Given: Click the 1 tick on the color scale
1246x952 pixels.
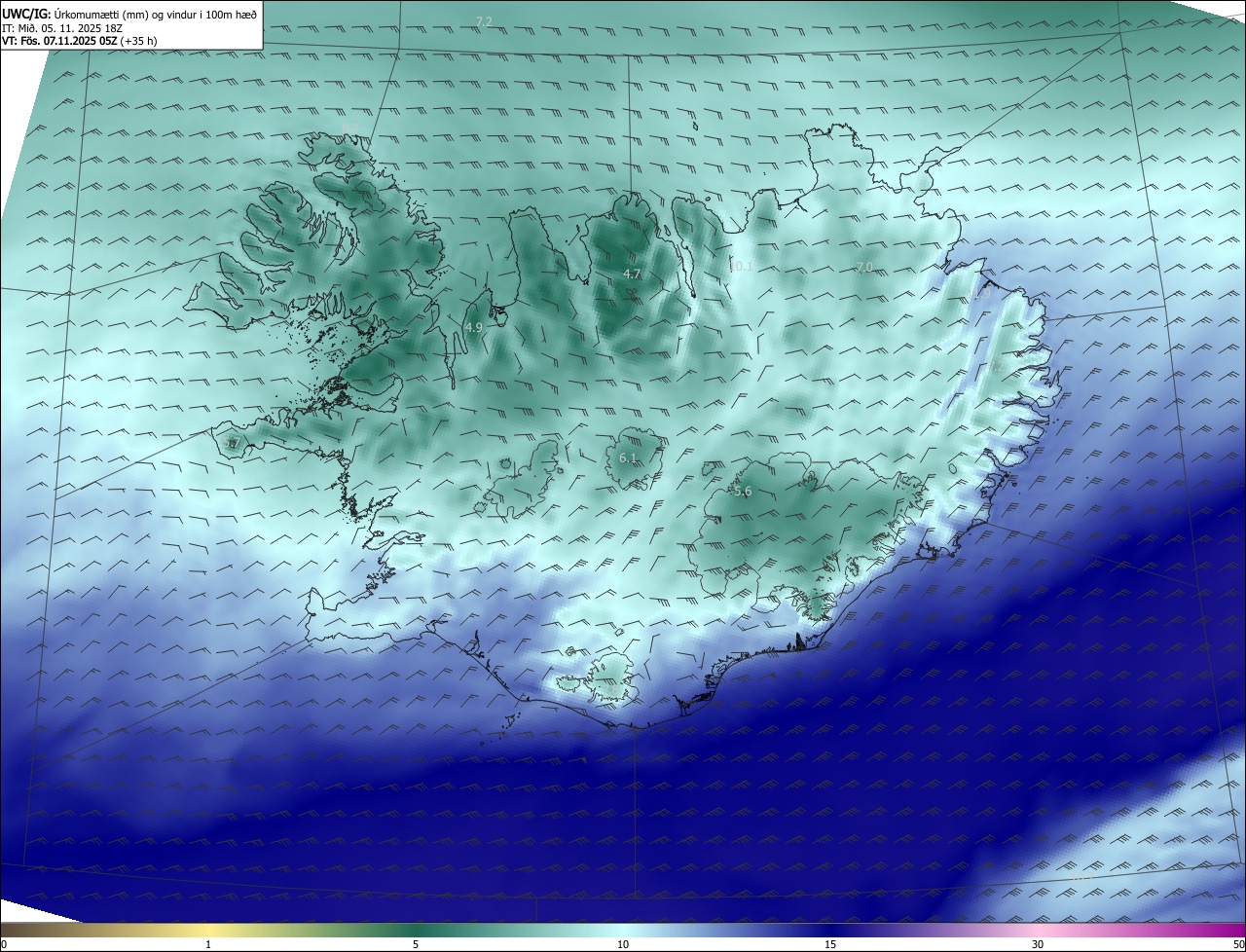Looking at the screenshot, I should 208,944.
